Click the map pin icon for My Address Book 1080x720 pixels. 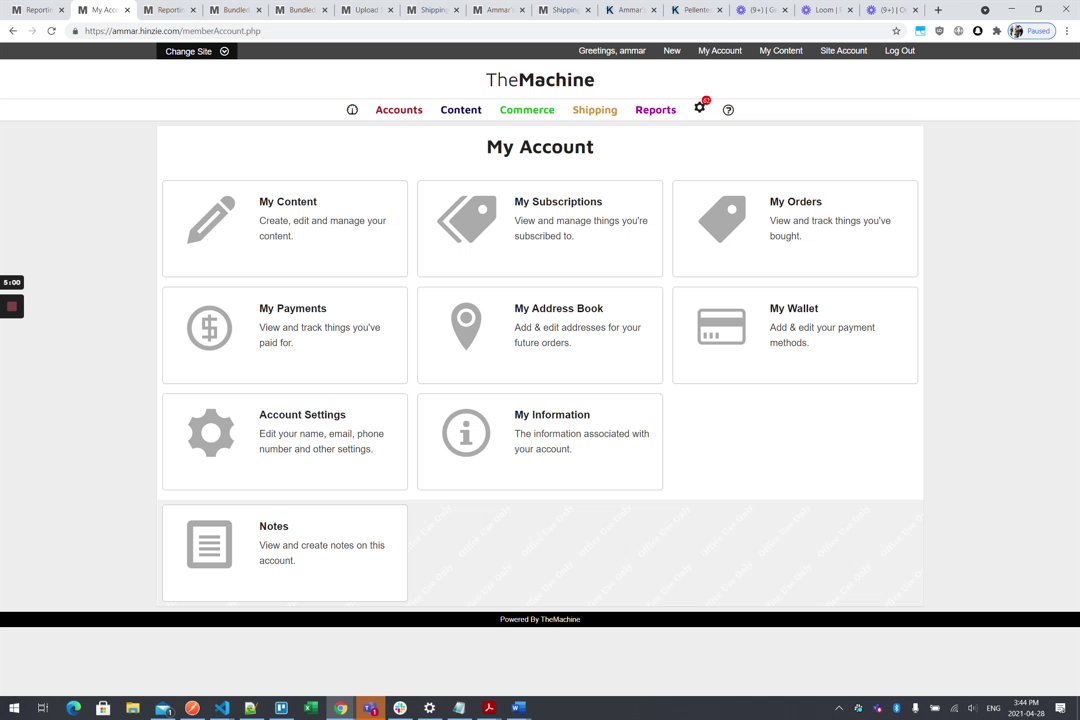point(466,326)
